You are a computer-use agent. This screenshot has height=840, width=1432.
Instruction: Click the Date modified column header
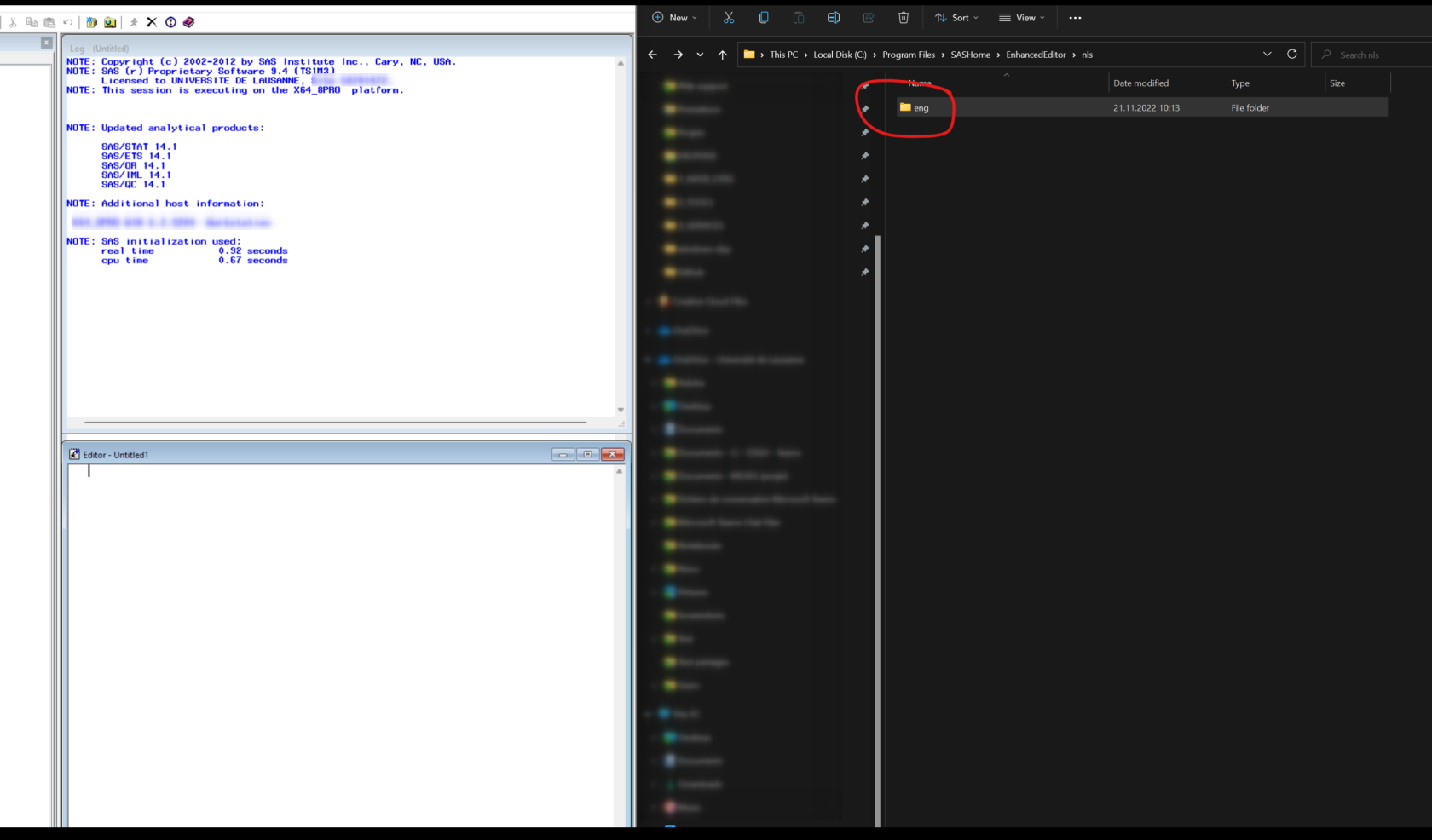[x=1140, y=83]
